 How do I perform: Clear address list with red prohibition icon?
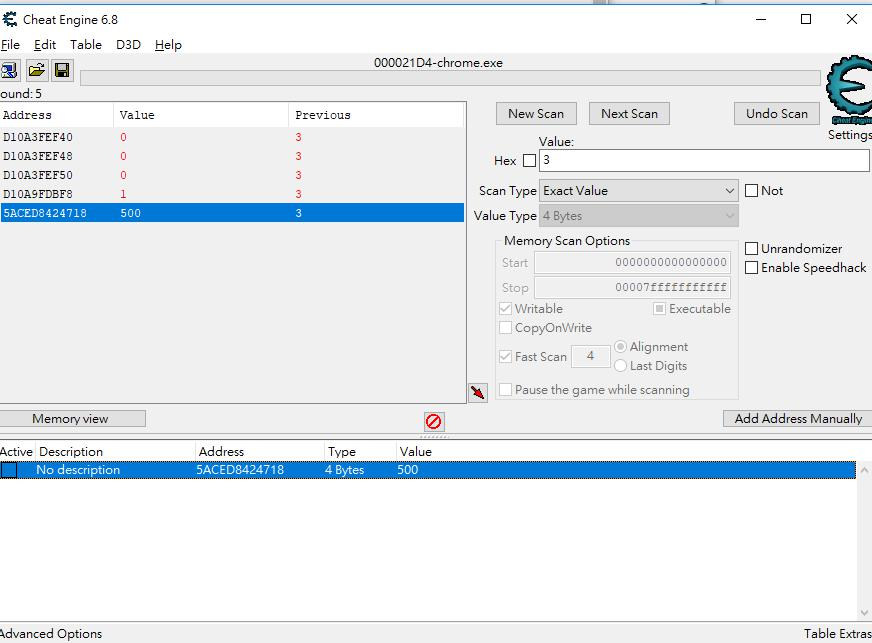pyautogui.click(x=433, y=422)
